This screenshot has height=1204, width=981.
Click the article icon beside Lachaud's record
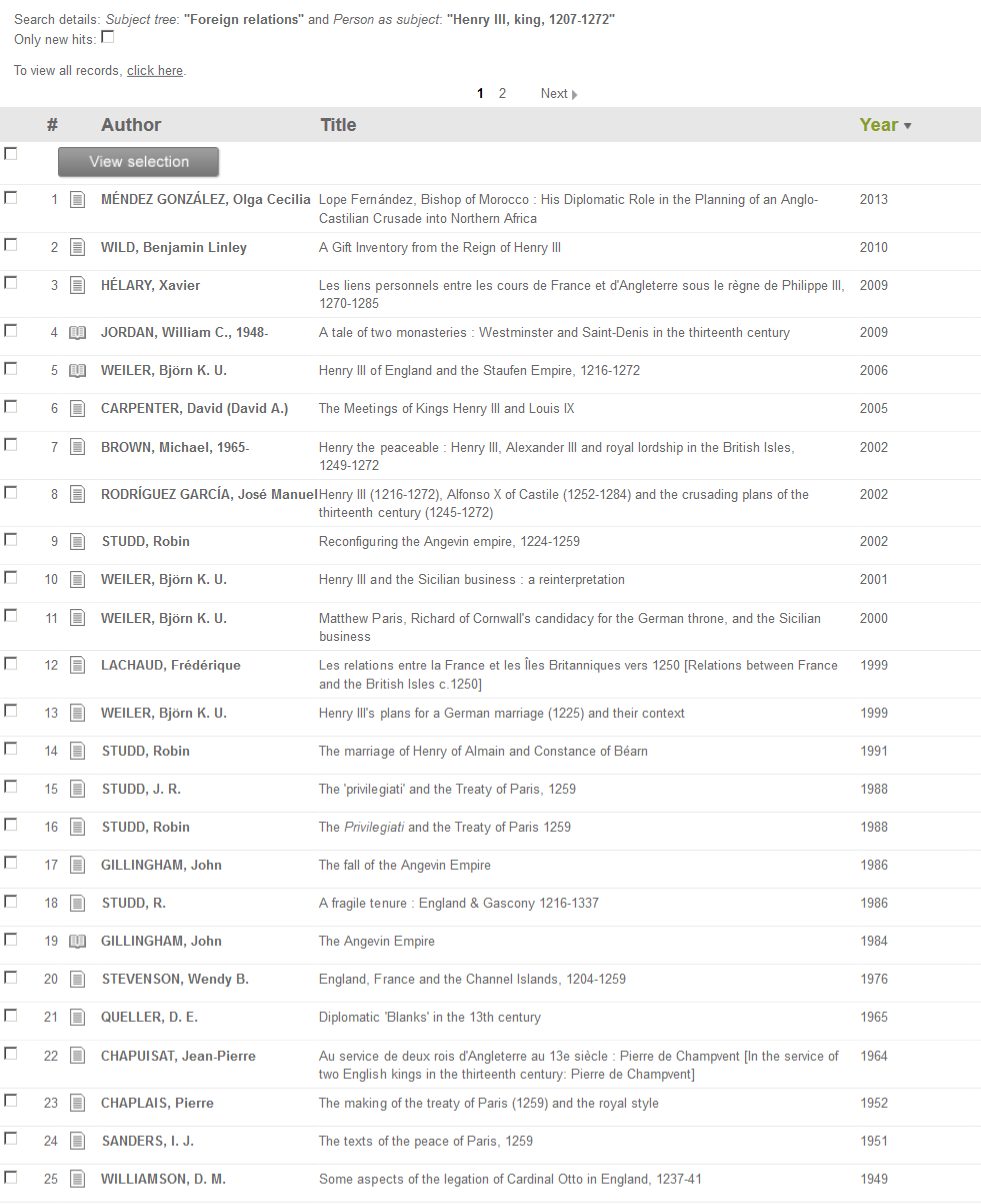pos(78,666)
